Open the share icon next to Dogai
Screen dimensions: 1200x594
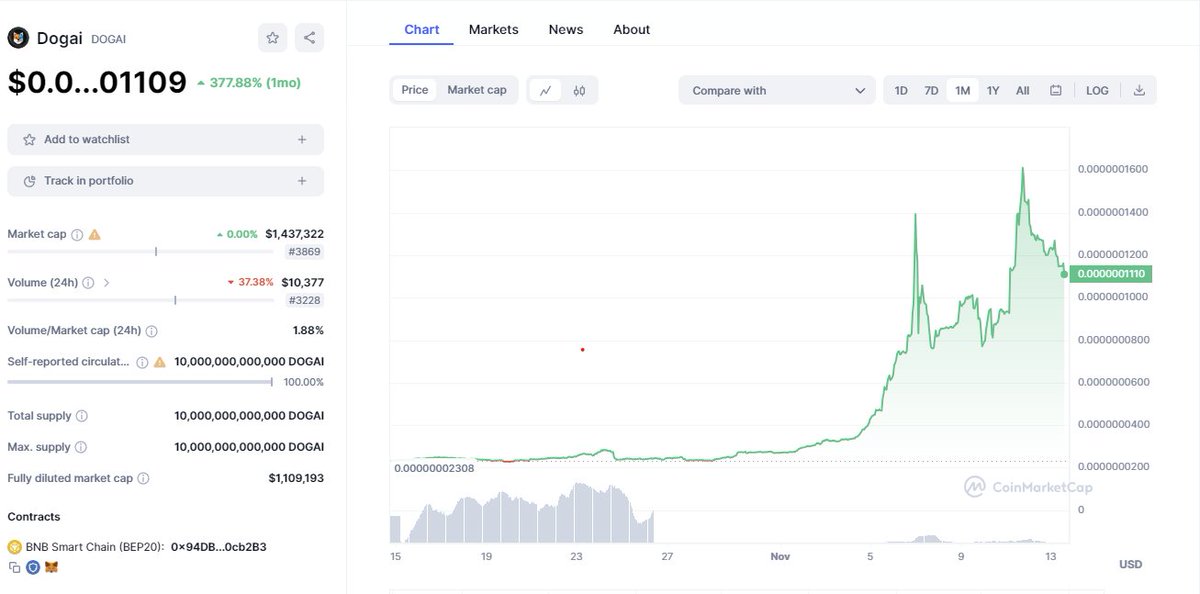308,37
